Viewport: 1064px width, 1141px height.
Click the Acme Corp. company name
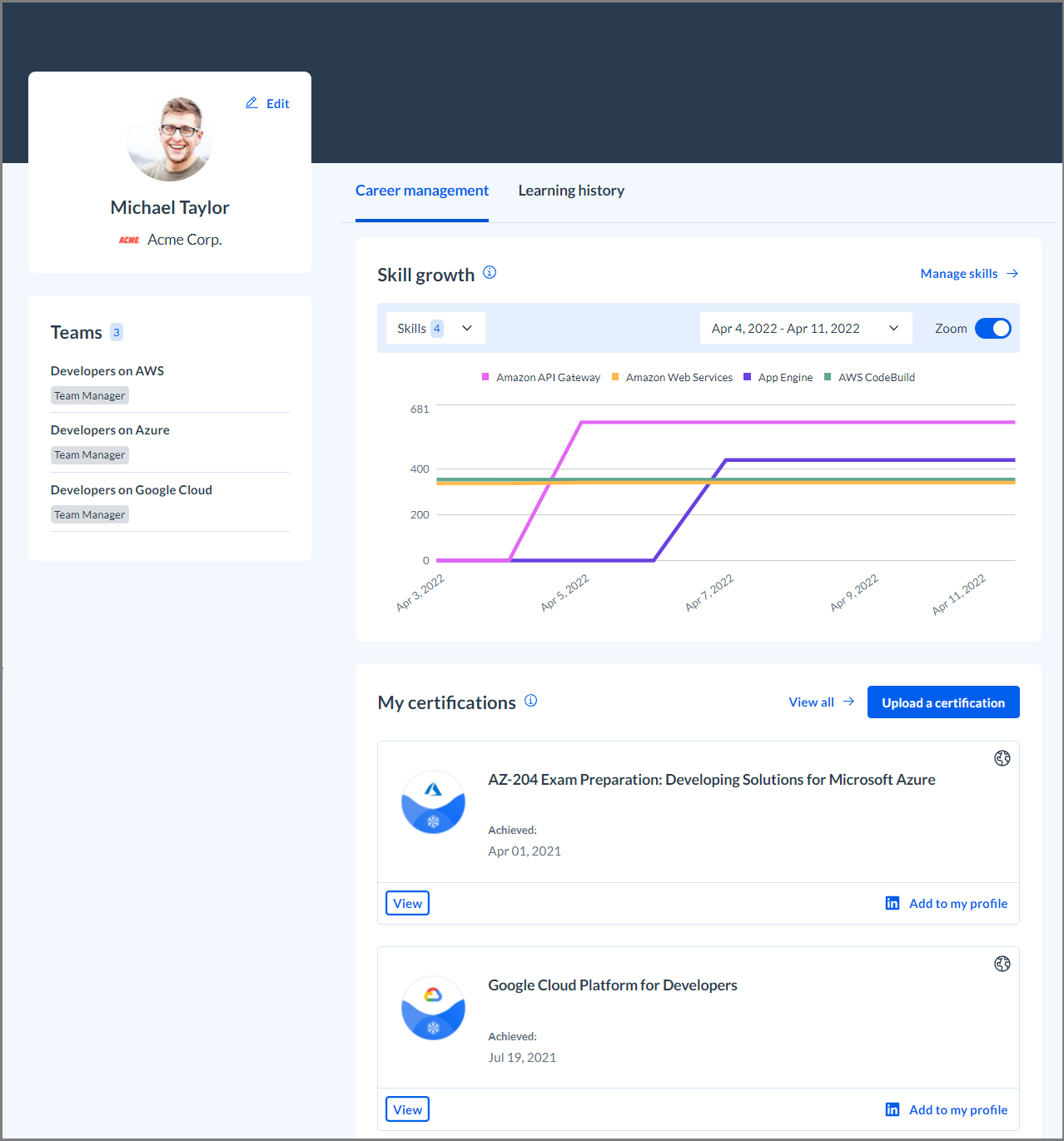(185, 240)
